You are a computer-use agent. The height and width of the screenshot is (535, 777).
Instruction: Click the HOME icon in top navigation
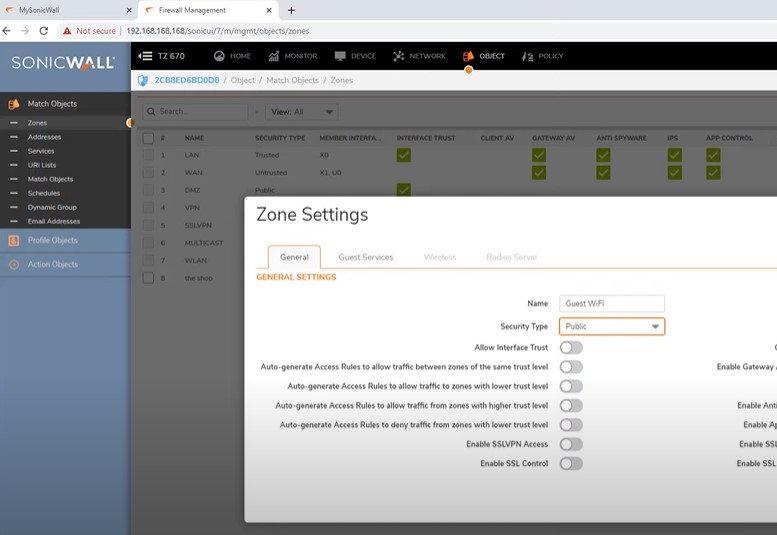pyautogui.click(x=219, y=56)
